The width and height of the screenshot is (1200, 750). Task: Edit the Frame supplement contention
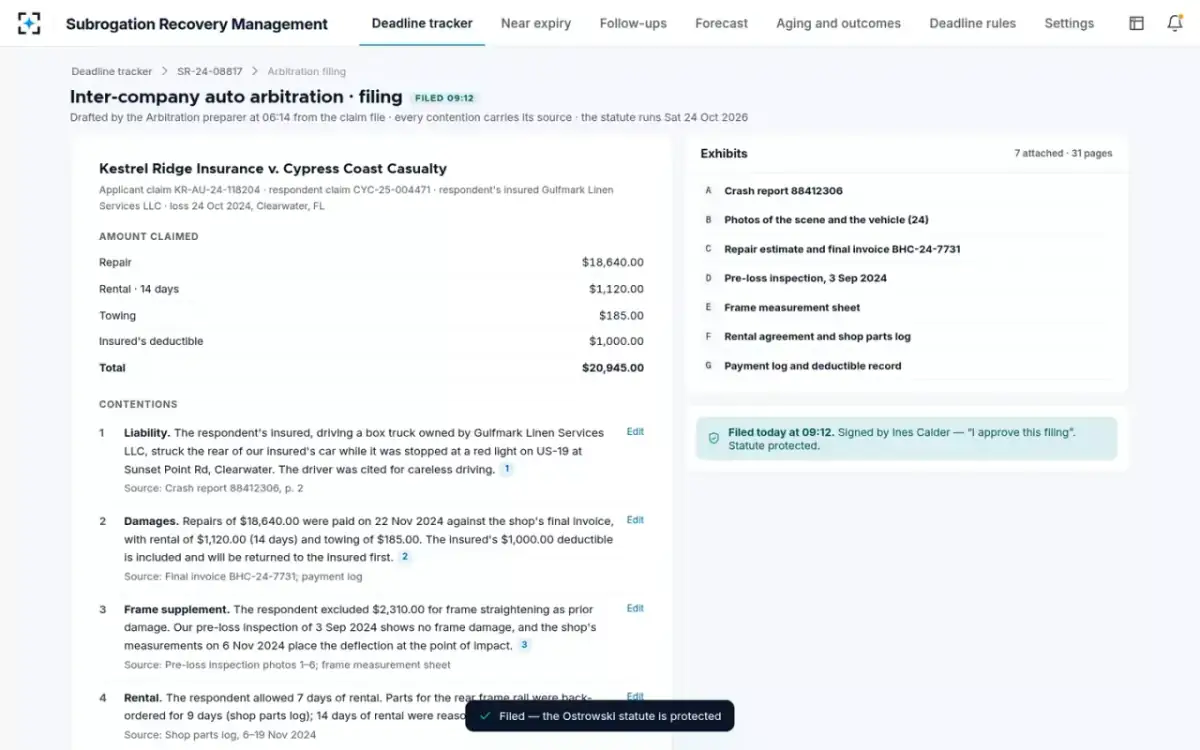pos(635,608)
